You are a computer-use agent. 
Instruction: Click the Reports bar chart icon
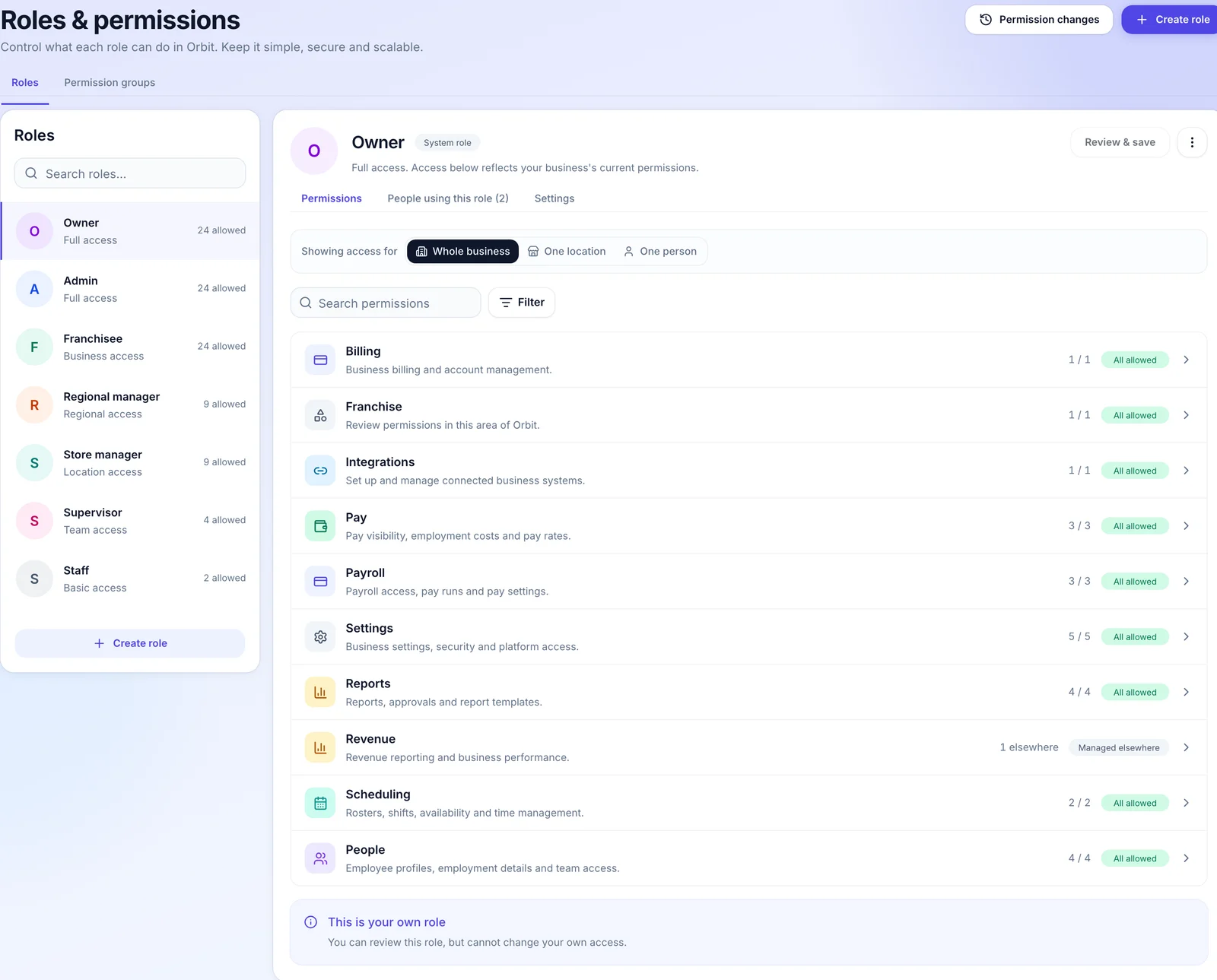tap(320, 693)
